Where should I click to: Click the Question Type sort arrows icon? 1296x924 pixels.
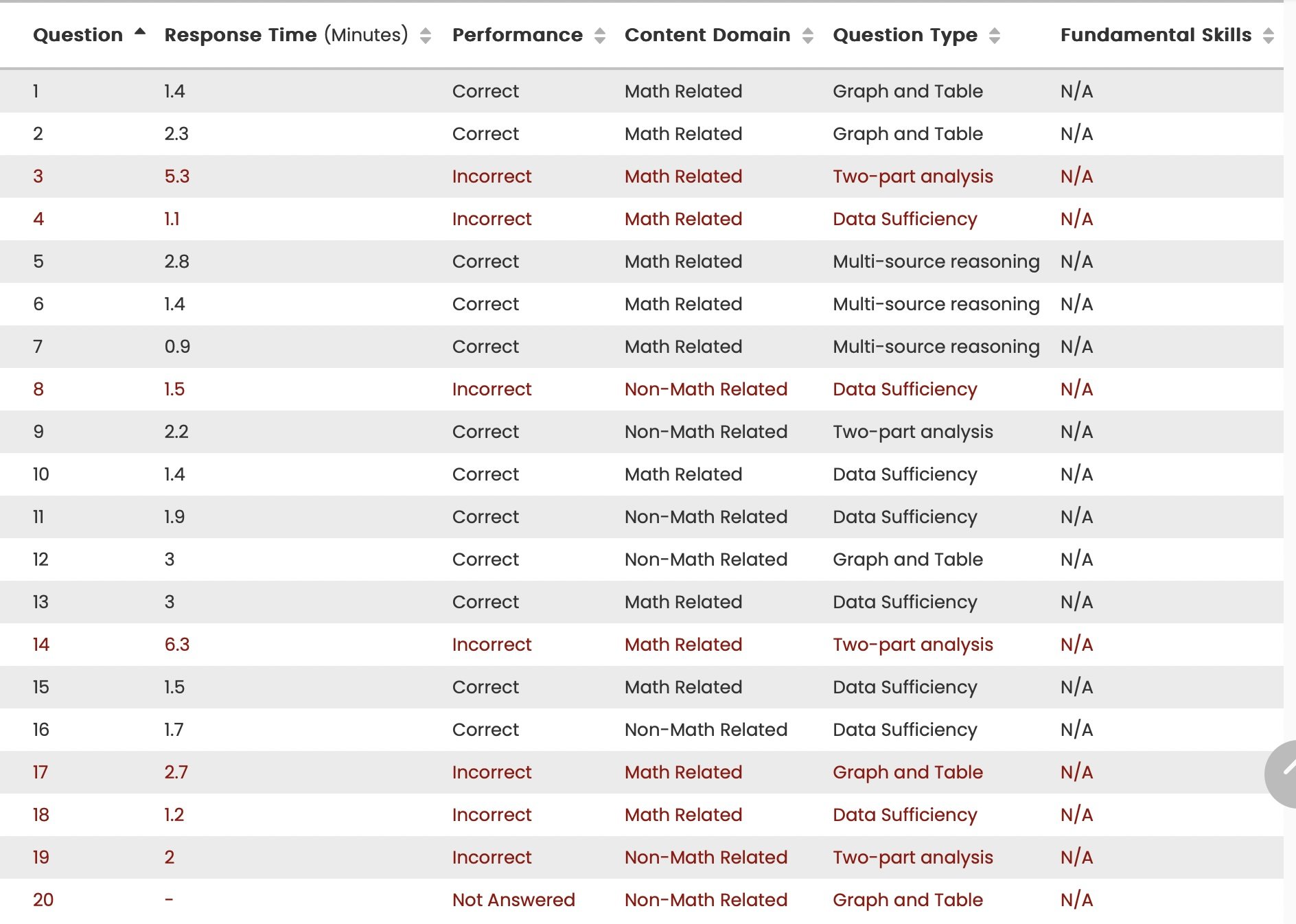click(995, 36)
